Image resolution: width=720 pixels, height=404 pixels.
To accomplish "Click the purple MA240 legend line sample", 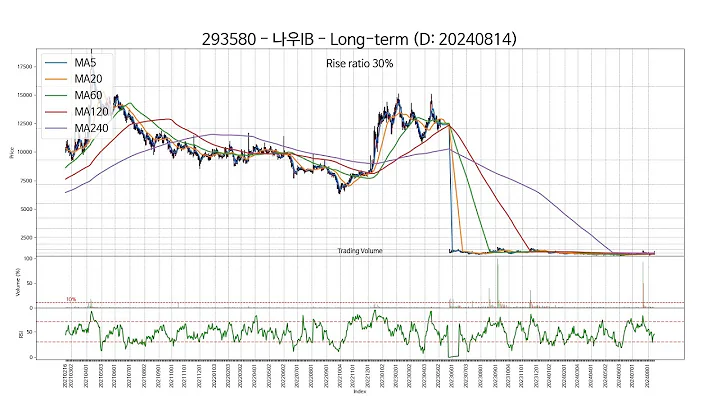I will (x=56, y=129).
